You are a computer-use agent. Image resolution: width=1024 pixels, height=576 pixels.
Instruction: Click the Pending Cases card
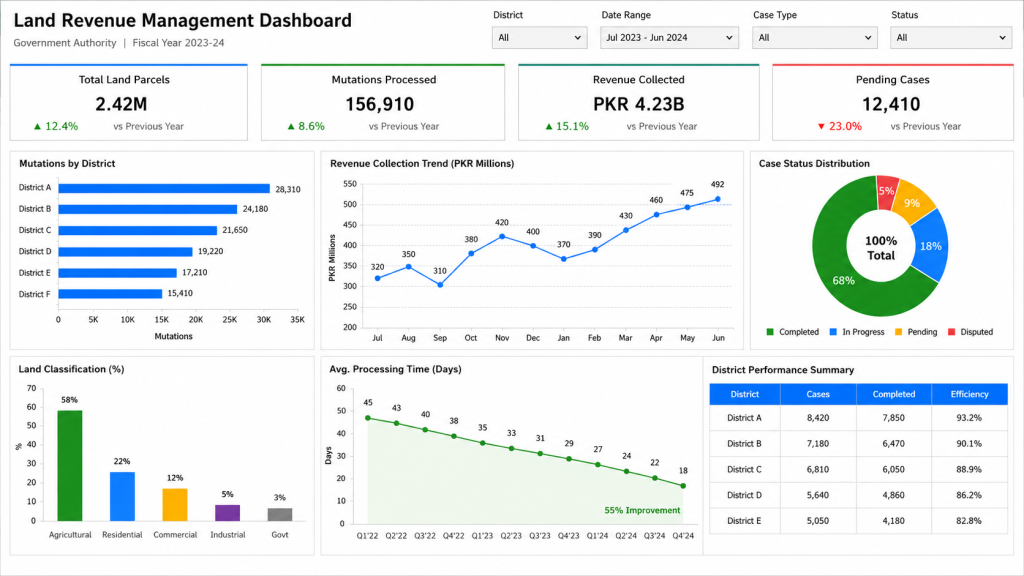click(x=893, y=103)
